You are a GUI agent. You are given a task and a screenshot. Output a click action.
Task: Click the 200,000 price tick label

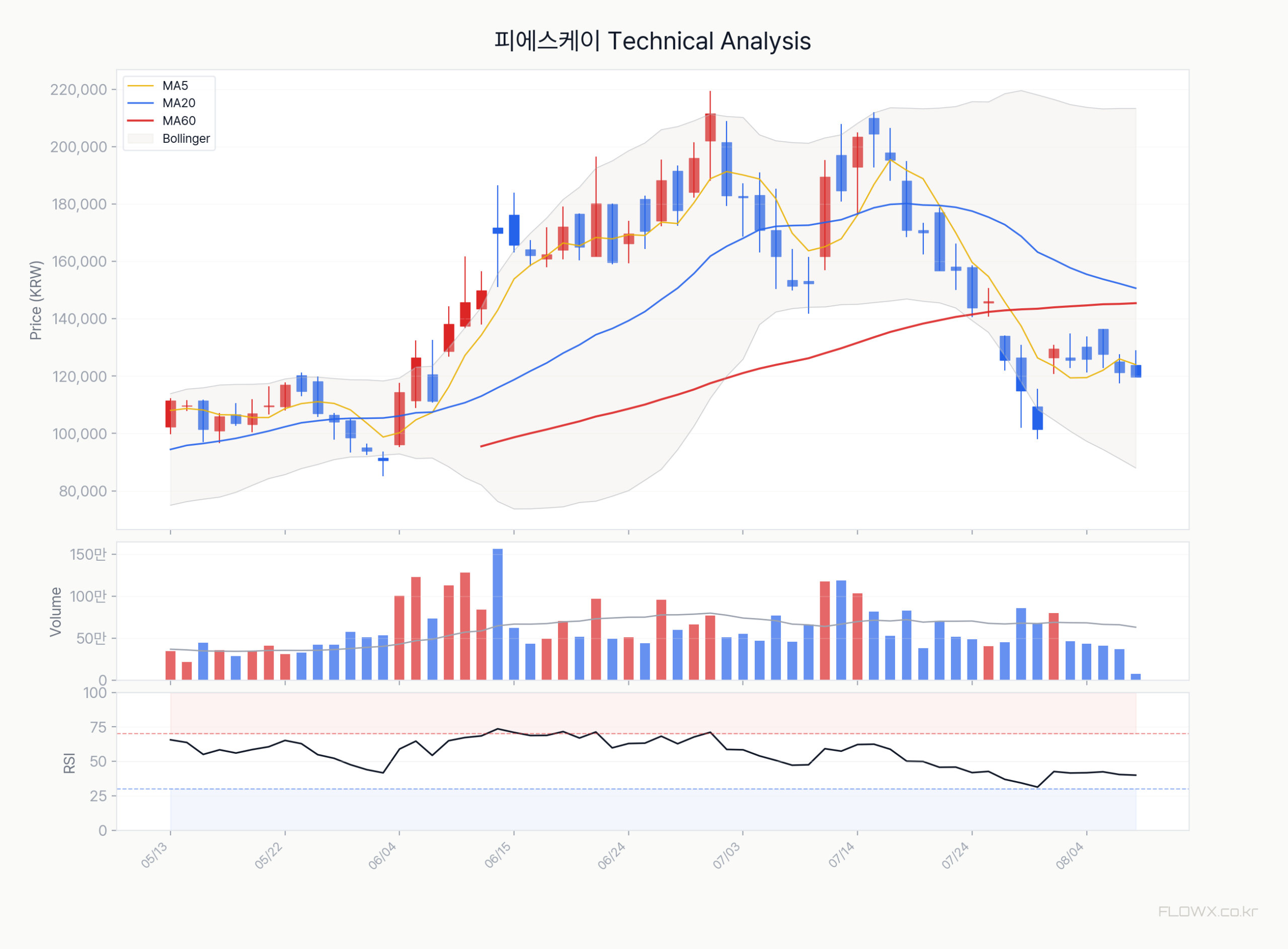[79, 147]
